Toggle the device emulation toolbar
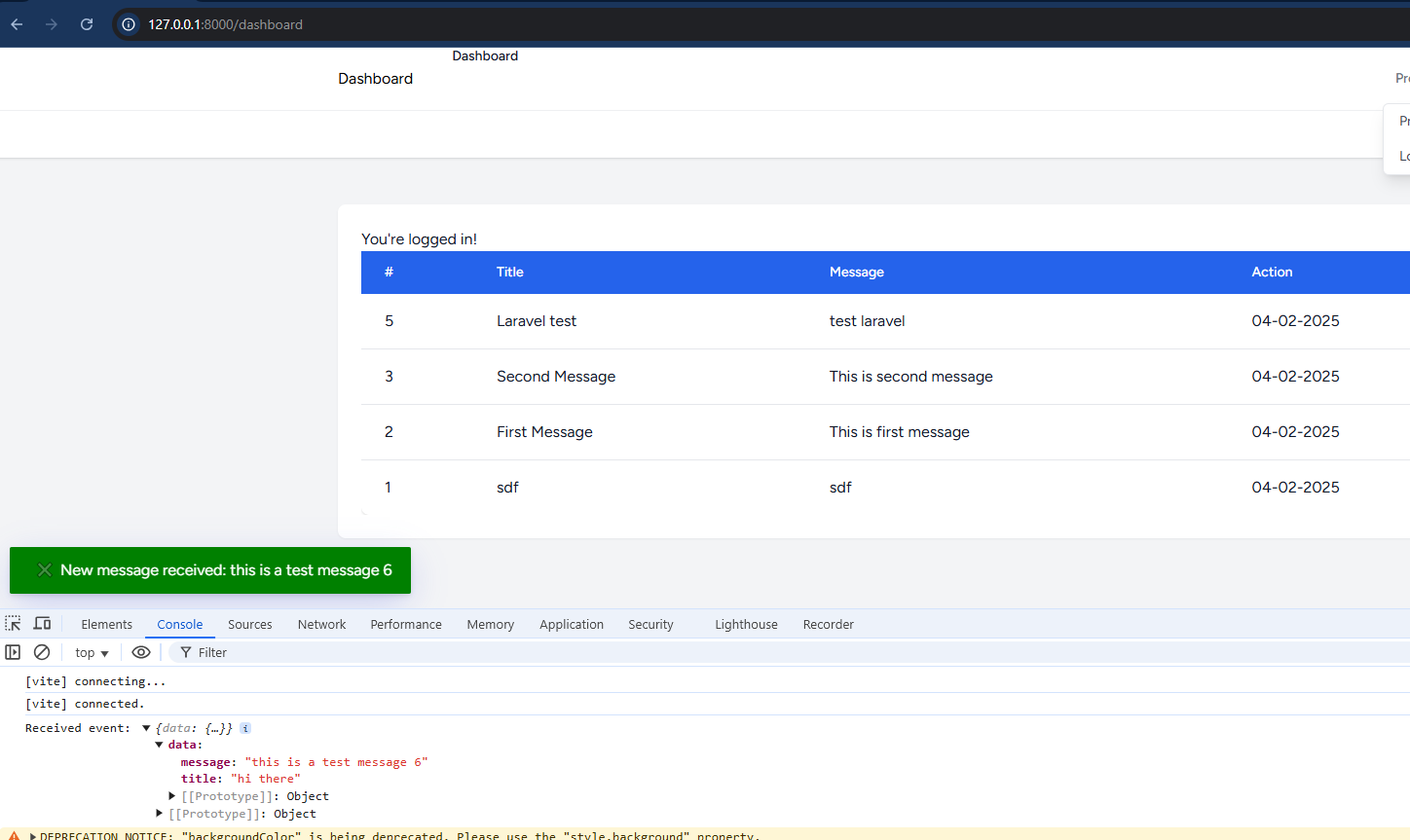The image size is (1410, 840). (42, 623)
